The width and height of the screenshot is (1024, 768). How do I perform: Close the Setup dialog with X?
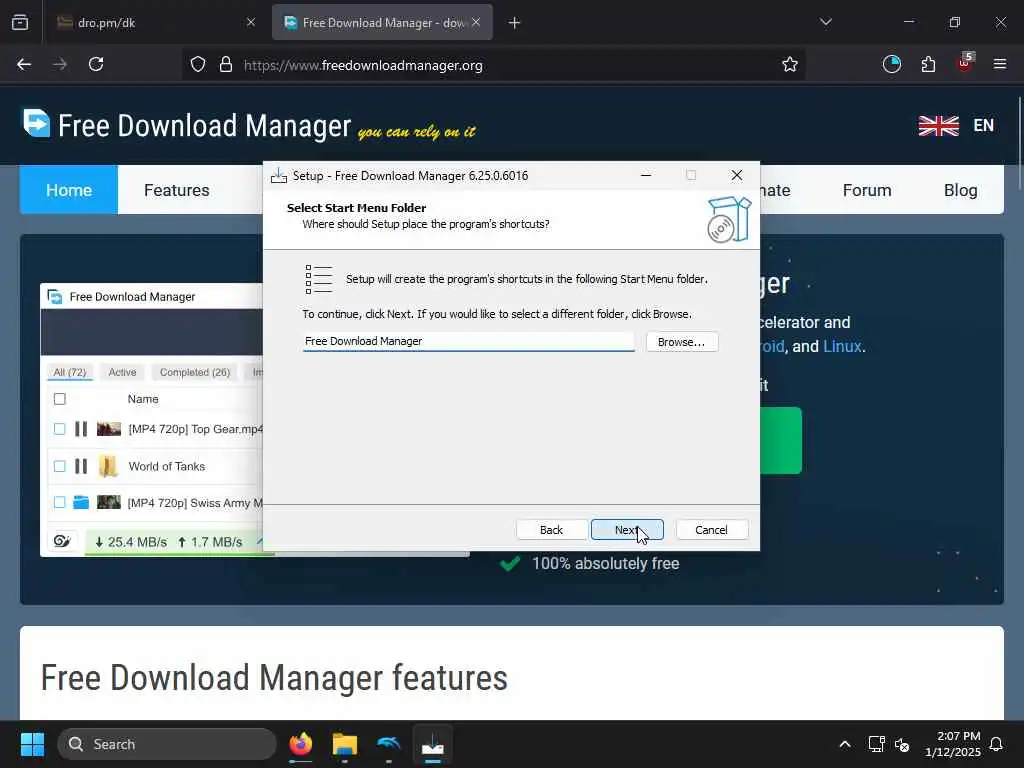click(737, 175)
